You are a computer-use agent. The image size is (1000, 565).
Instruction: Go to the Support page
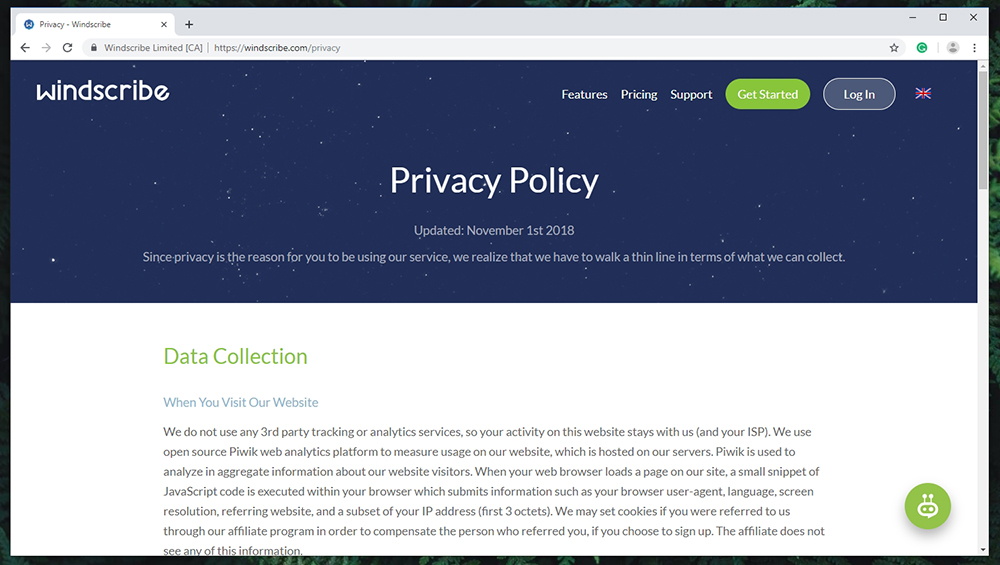coord(691,94)
